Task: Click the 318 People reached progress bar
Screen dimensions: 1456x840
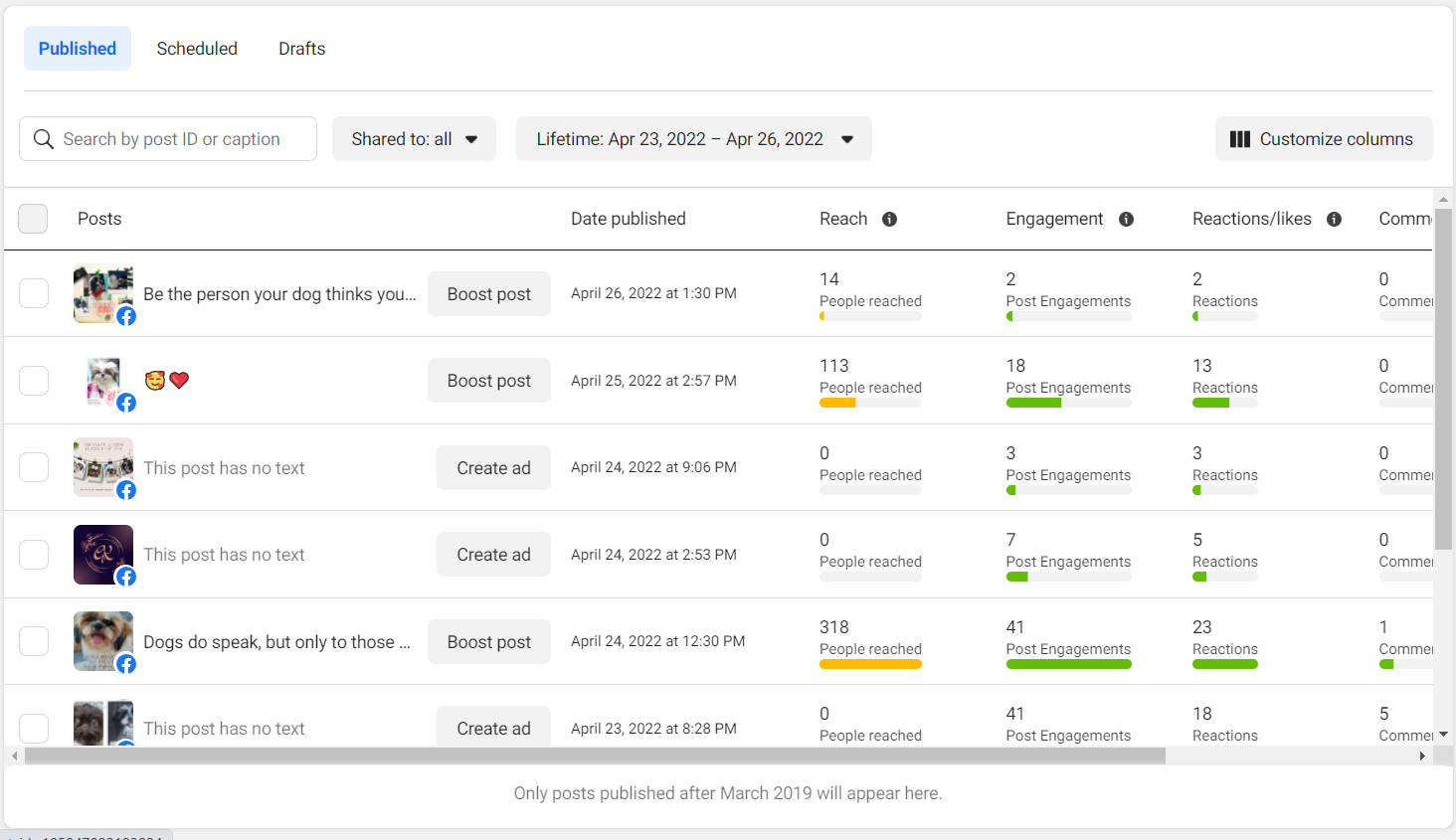Action: [x=870, y=664]
